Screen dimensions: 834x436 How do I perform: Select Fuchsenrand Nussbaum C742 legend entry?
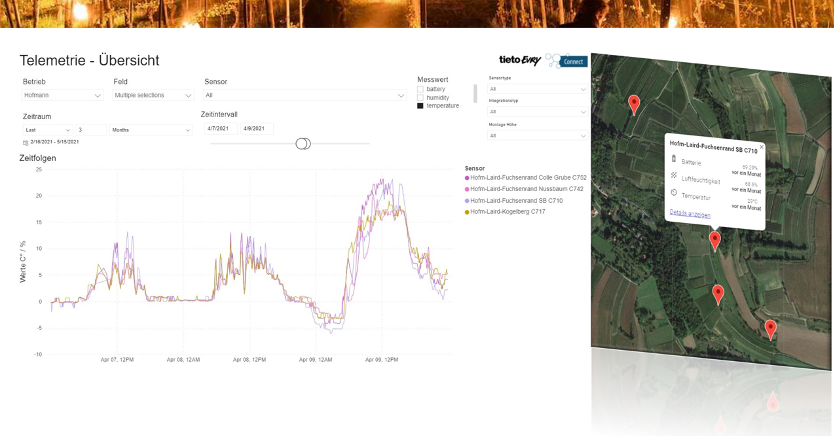(x=527, y=189)
